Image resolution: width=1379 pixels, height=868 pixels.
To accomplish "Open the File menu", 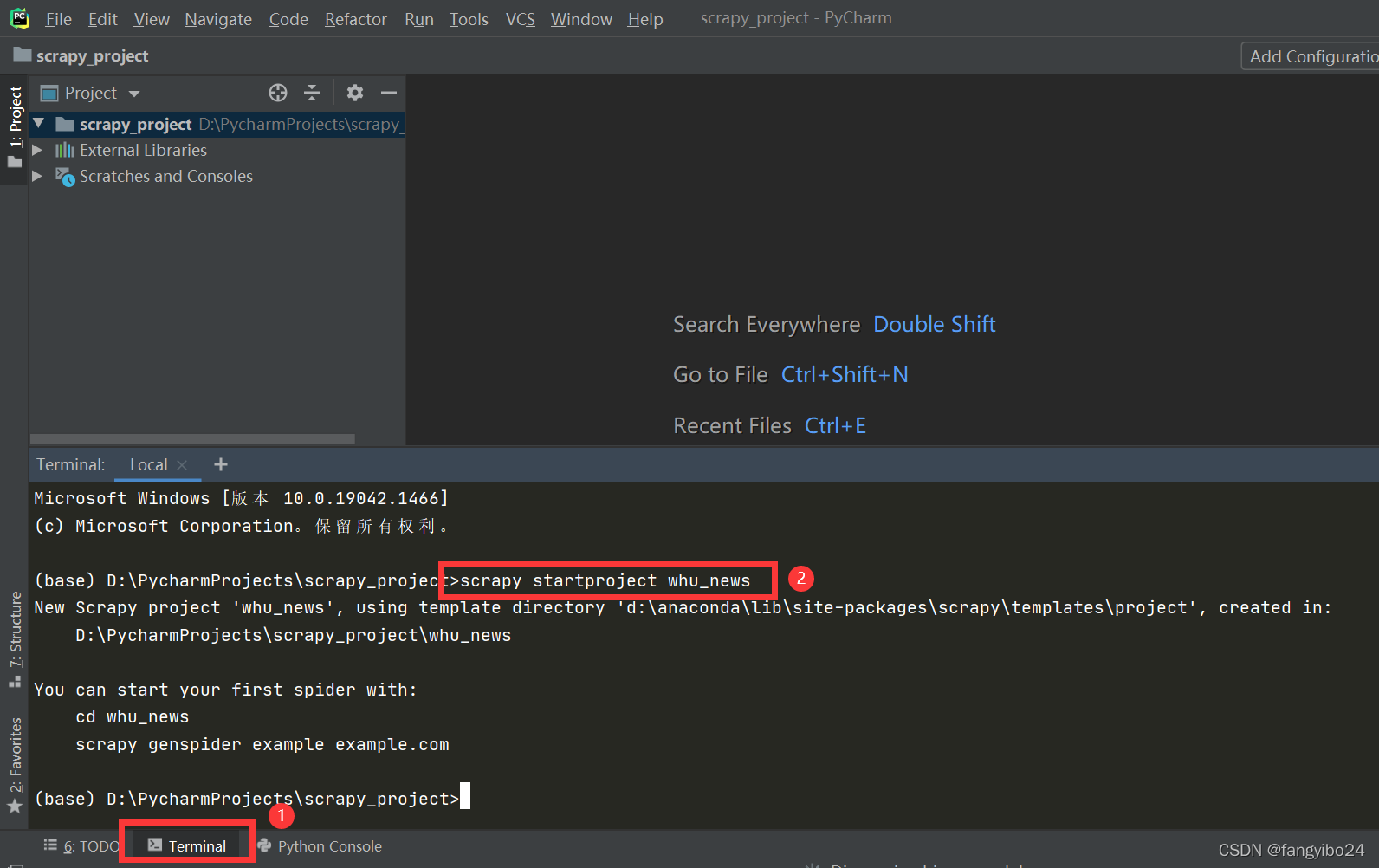I will (58, 19).
